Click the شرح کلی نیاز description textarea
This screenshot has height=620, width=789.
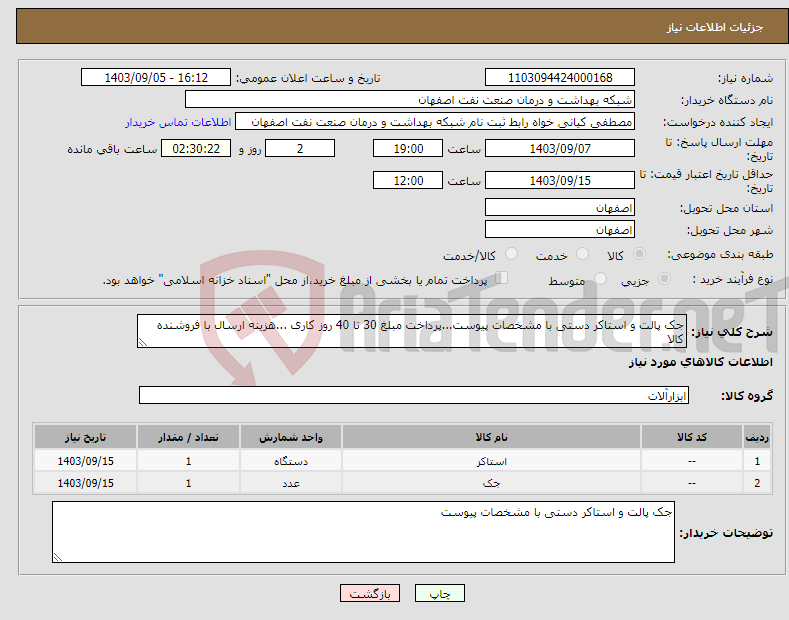point(412,331)
